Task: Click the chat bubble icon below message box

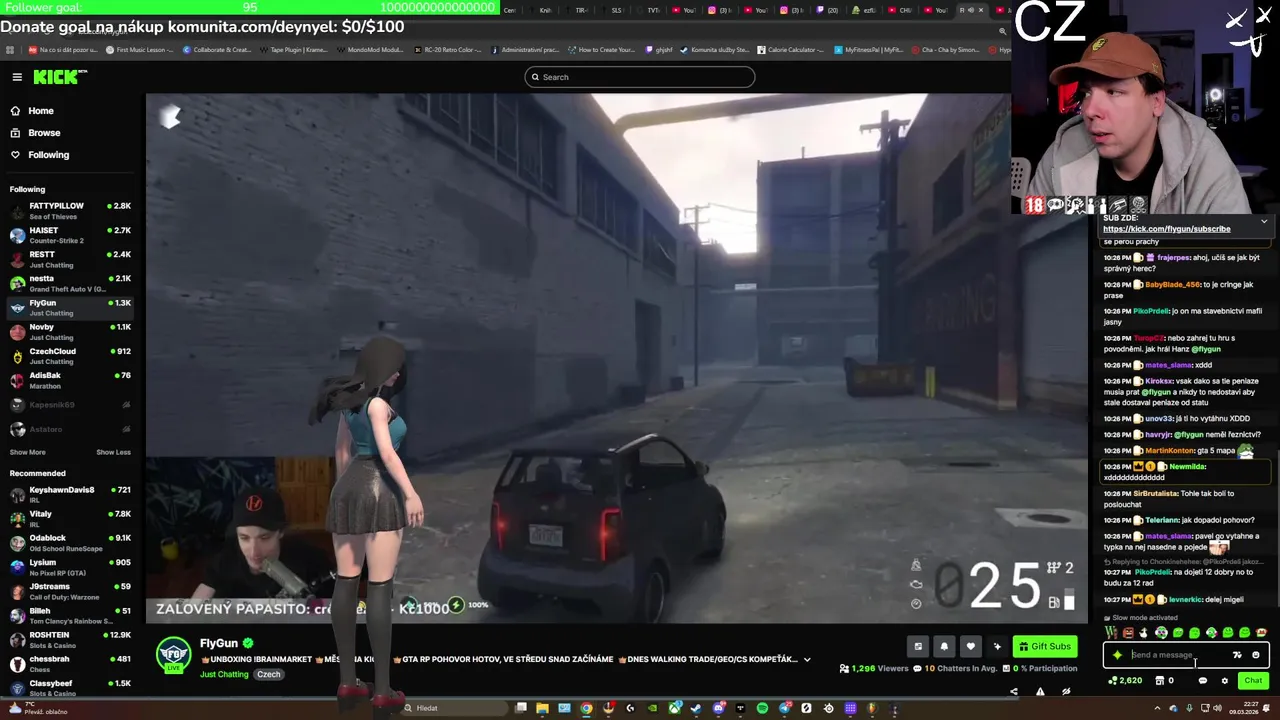Action: click(x=1203, y=681)
